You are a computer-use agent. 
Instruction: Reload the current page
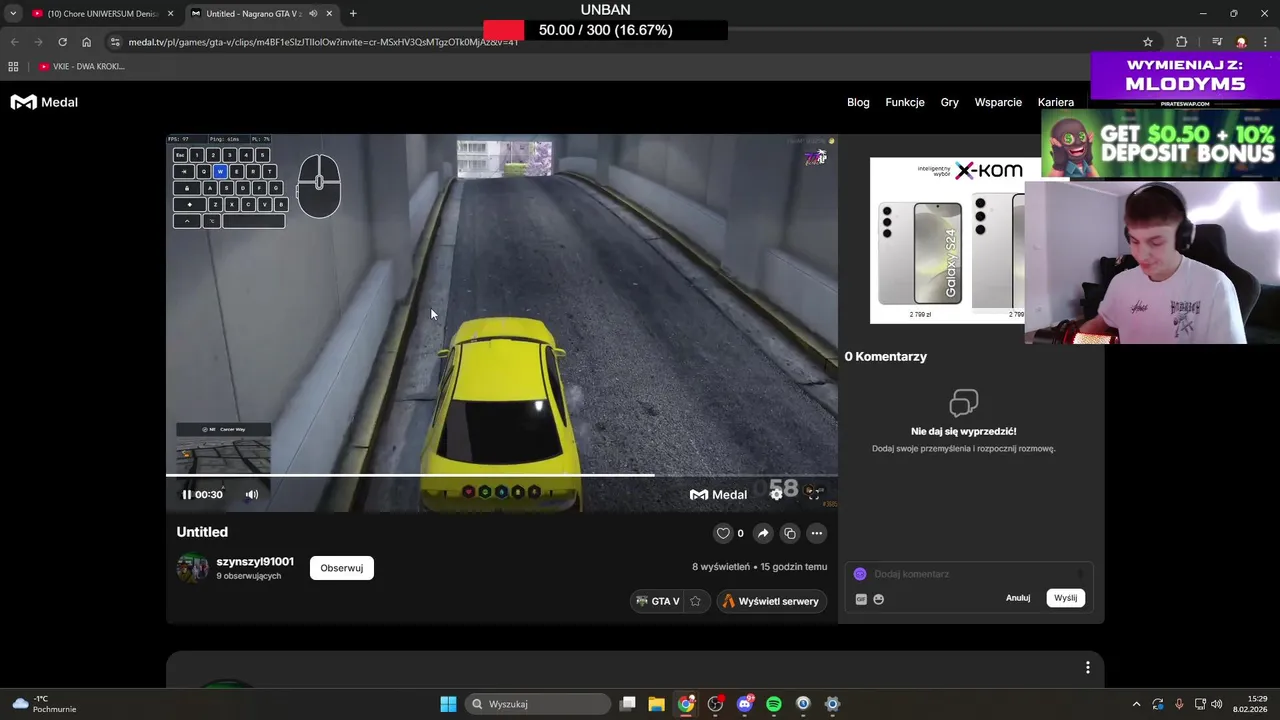pyautogui.click(x=62, y=42)
